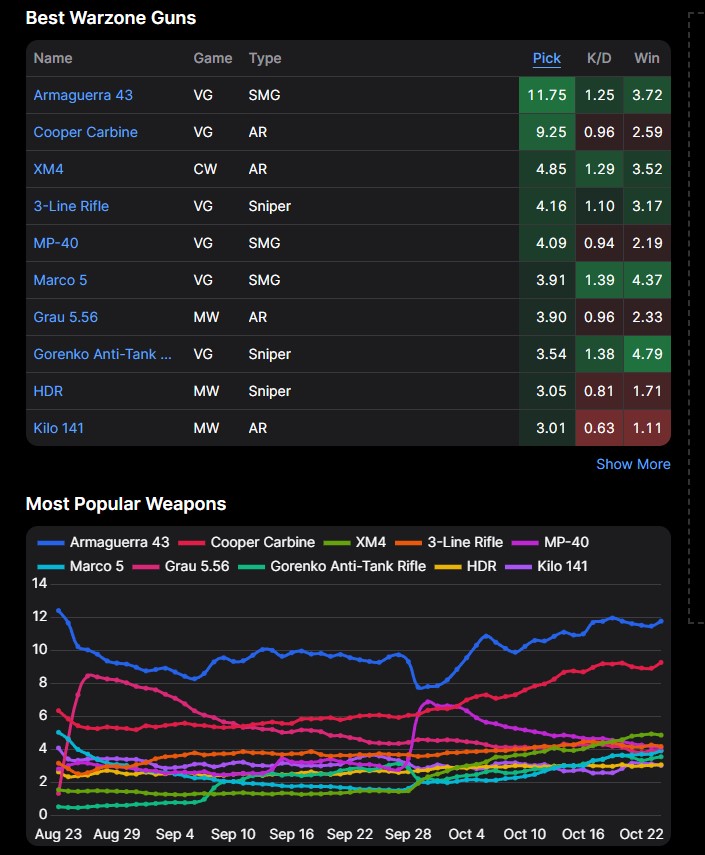
Task: Open the 3-Line Rifle link
Action: coord(71,206)
